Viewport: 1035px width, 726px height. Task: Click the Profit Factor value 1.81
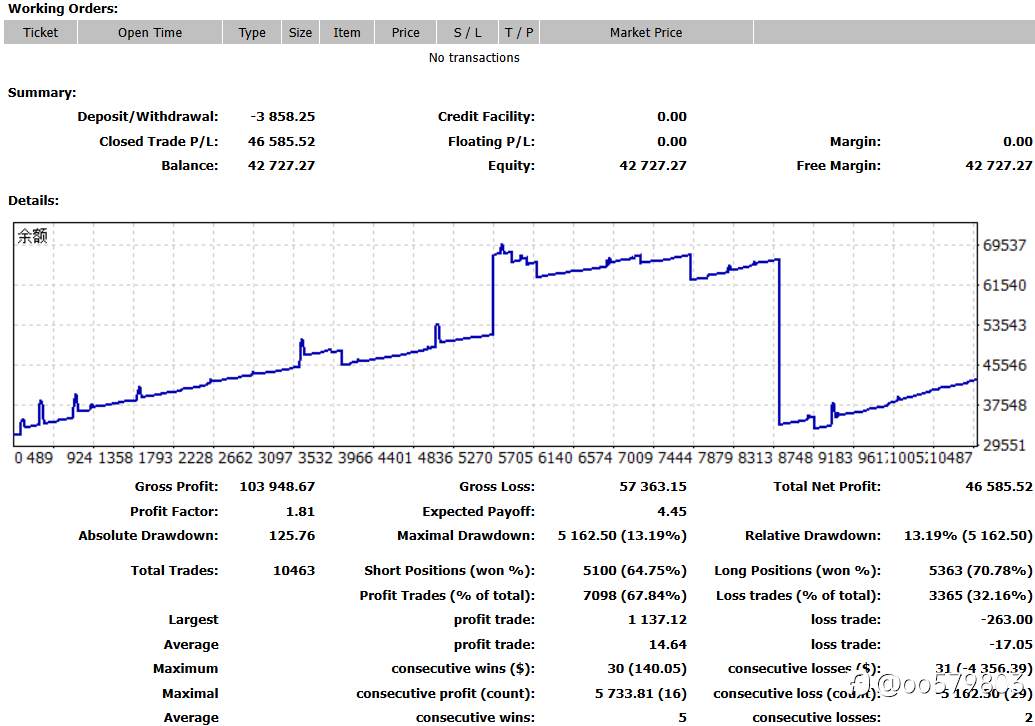pos(298,512)
